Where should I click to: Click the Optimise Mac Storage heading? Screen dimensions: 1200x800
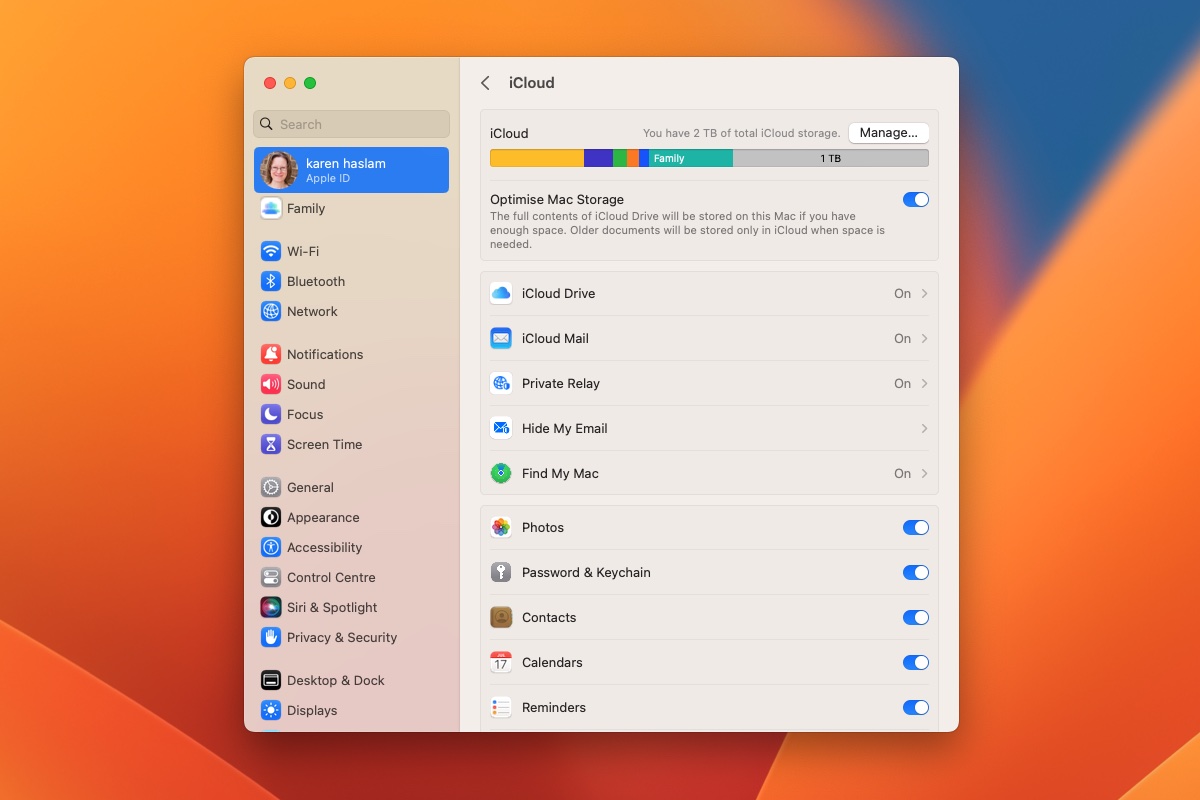pos(557,199)
